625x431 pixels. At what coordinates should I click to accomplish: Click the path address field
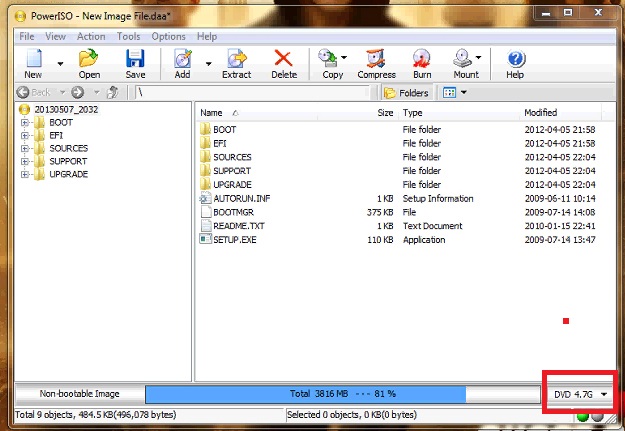pyautogui.click(x=252, y=92)
